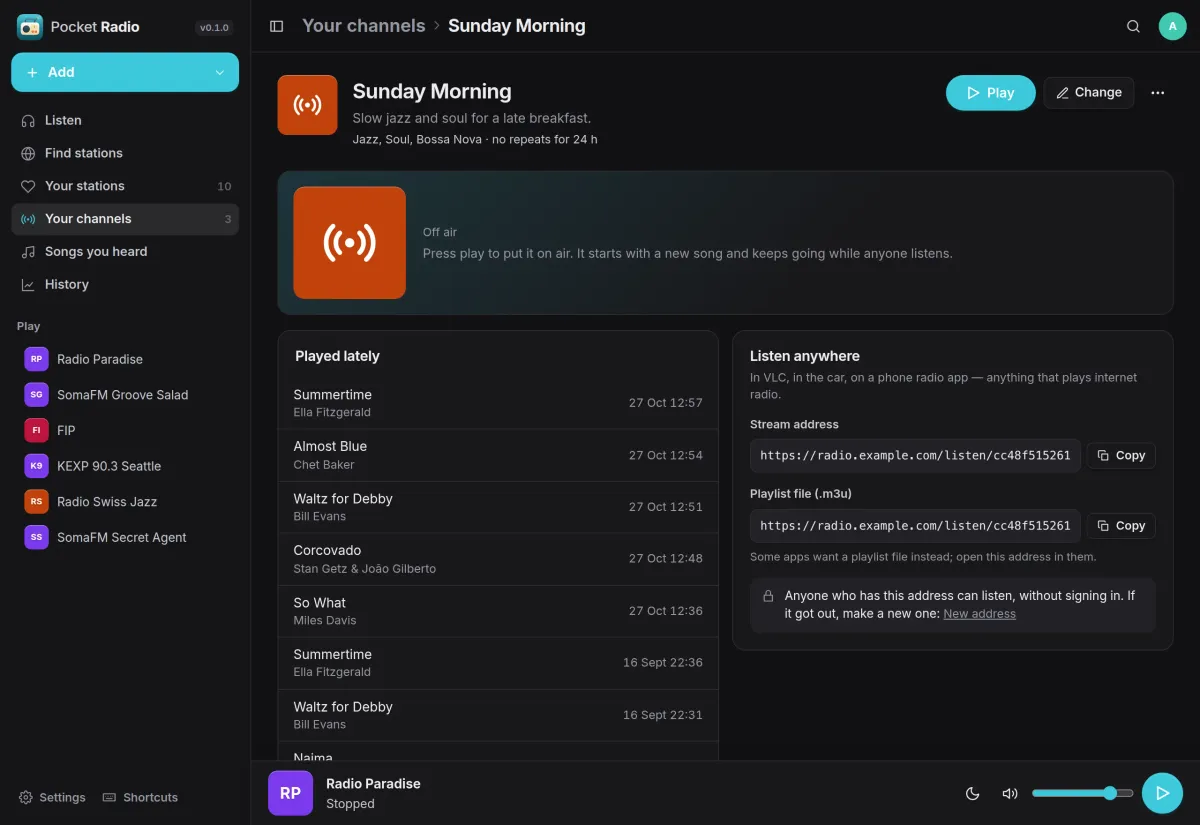Click the So What by Miles Davis row
Screen dimensions: 1200x825
[x=498, y=611]
